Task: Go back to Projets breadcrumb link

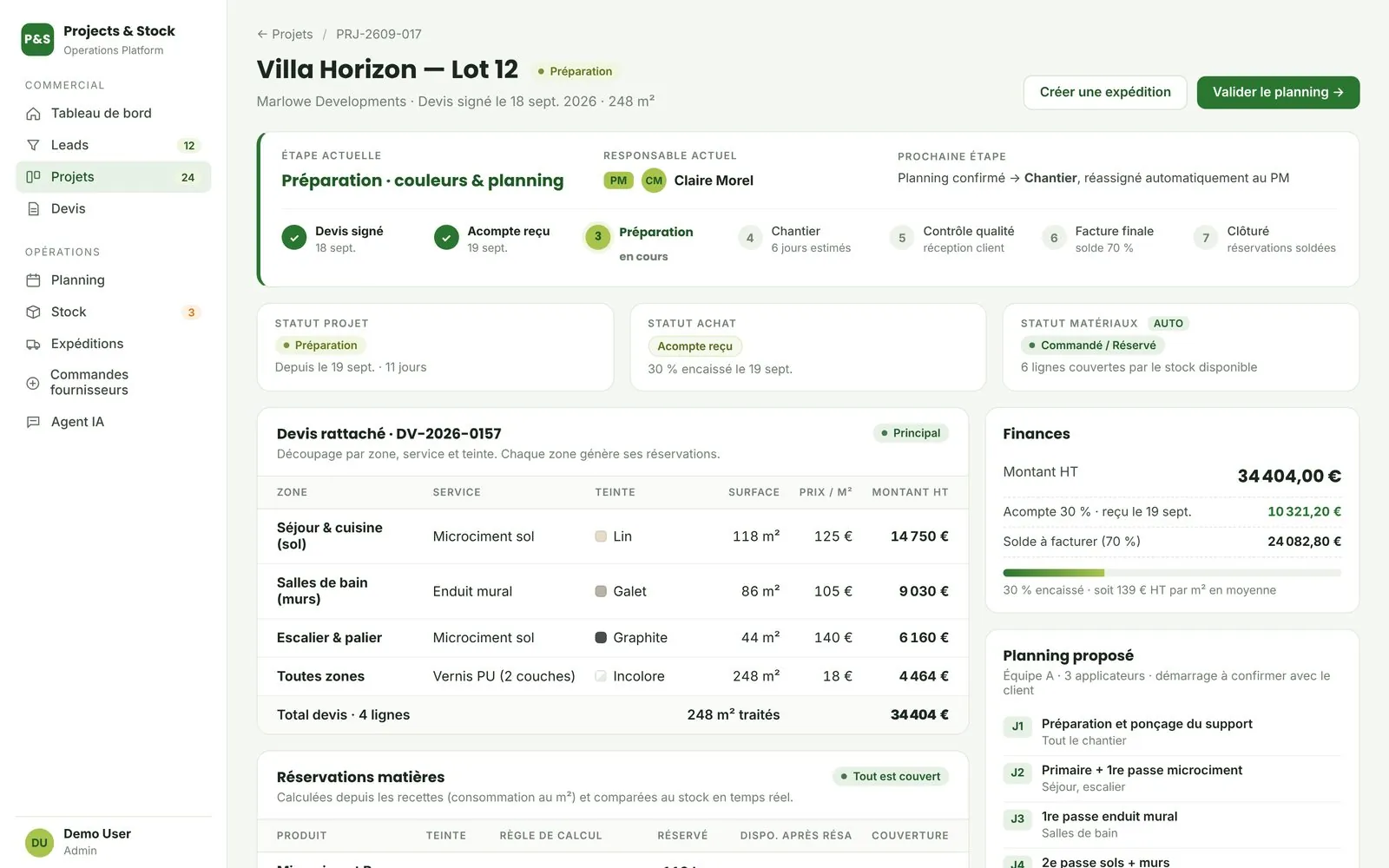Action: [285, 34]
